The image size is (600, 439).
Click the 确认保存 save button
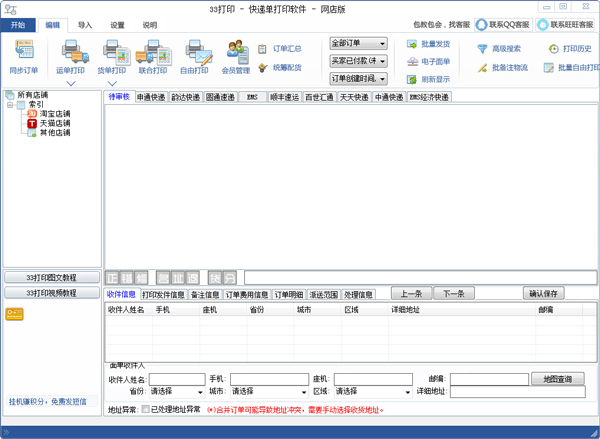tap(544, 294)
